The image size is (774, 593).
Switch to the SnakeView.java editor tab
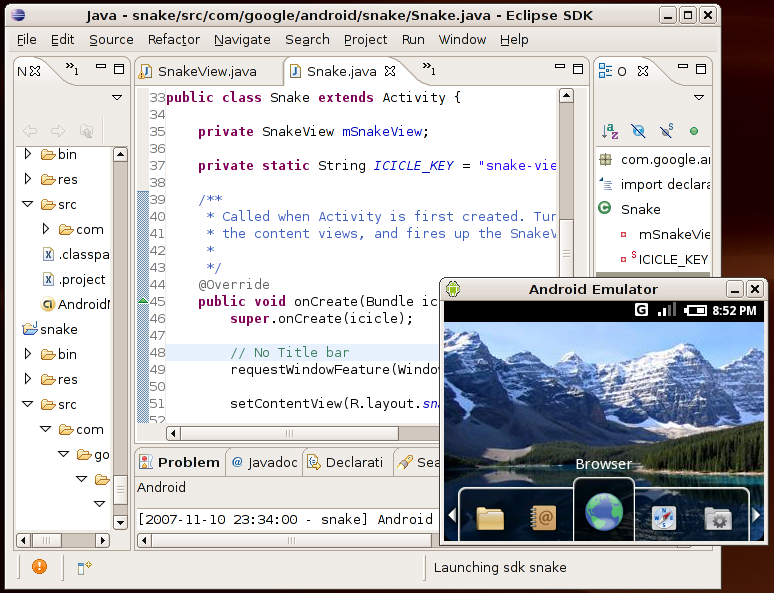[206, 71]
